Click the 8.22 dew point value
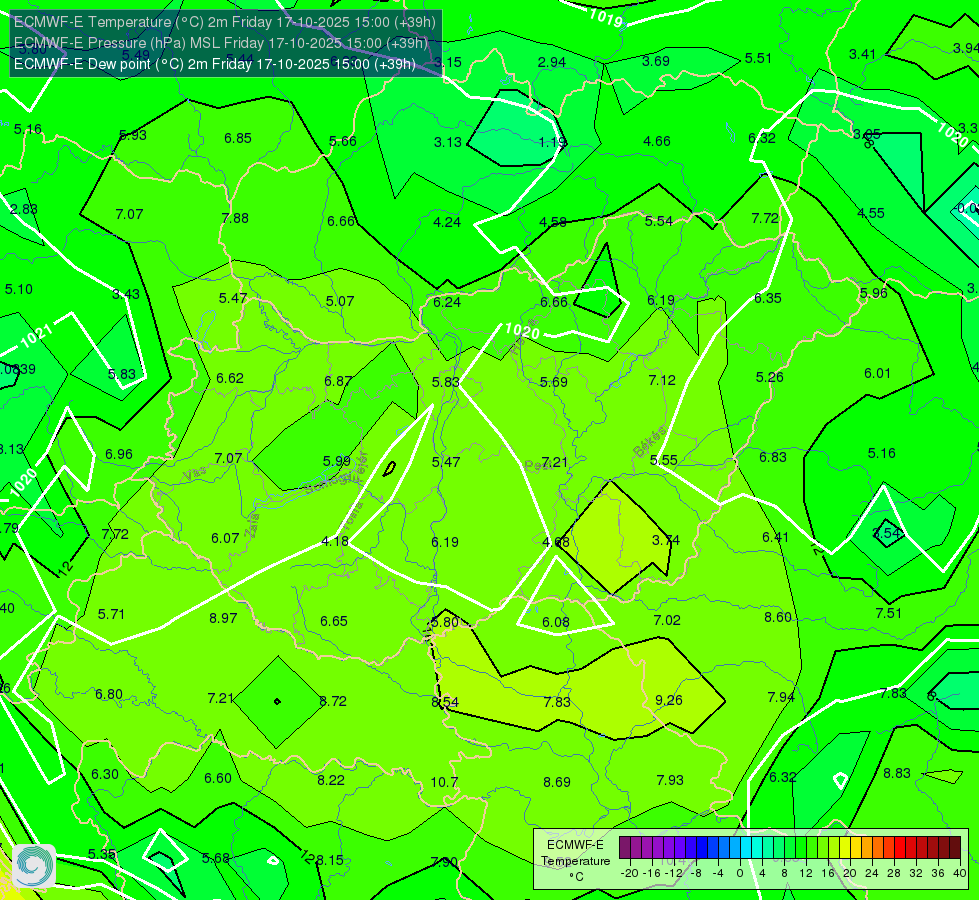Screen dimensions: 979x900 click(x=331, y=780)
